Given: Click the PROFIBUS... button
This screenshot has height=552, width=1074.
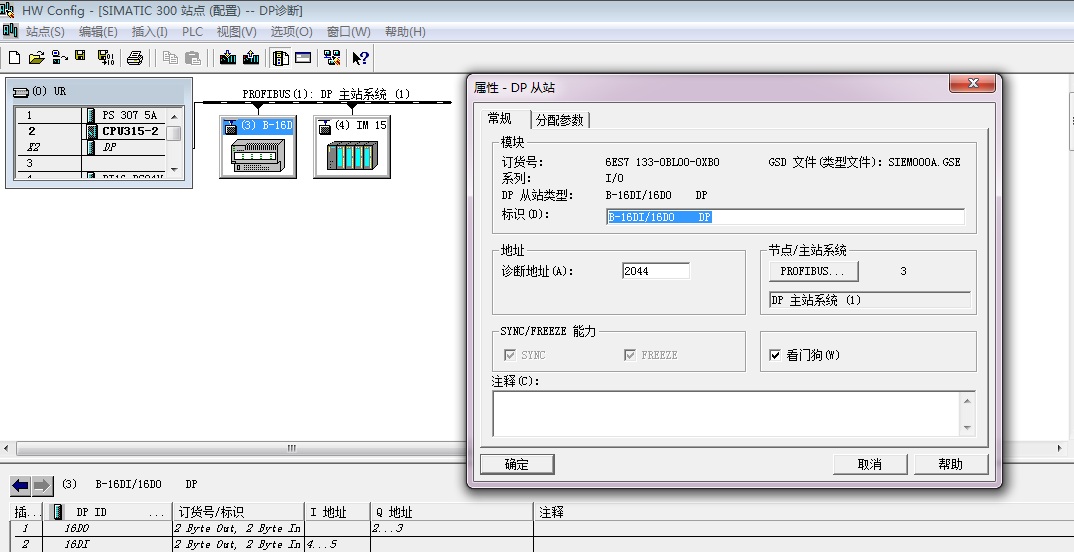Looking at the screenshot, I should pos(813,271).
